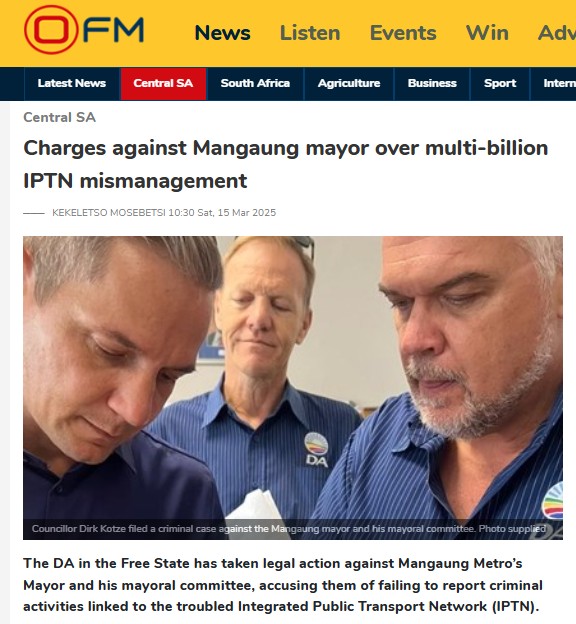576x624 pixels.
Task: Click the article photo of three men
Action: point(293,388)
